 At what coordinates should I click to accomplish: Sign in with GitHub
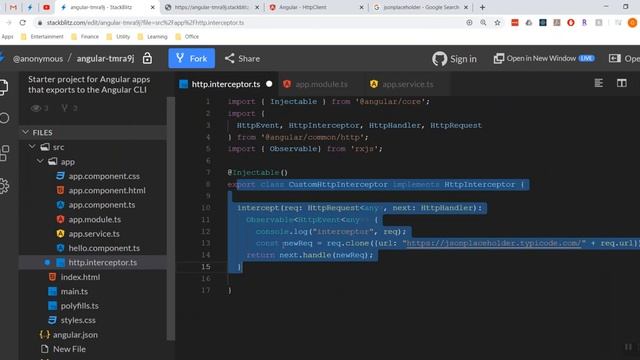point(454,59)
